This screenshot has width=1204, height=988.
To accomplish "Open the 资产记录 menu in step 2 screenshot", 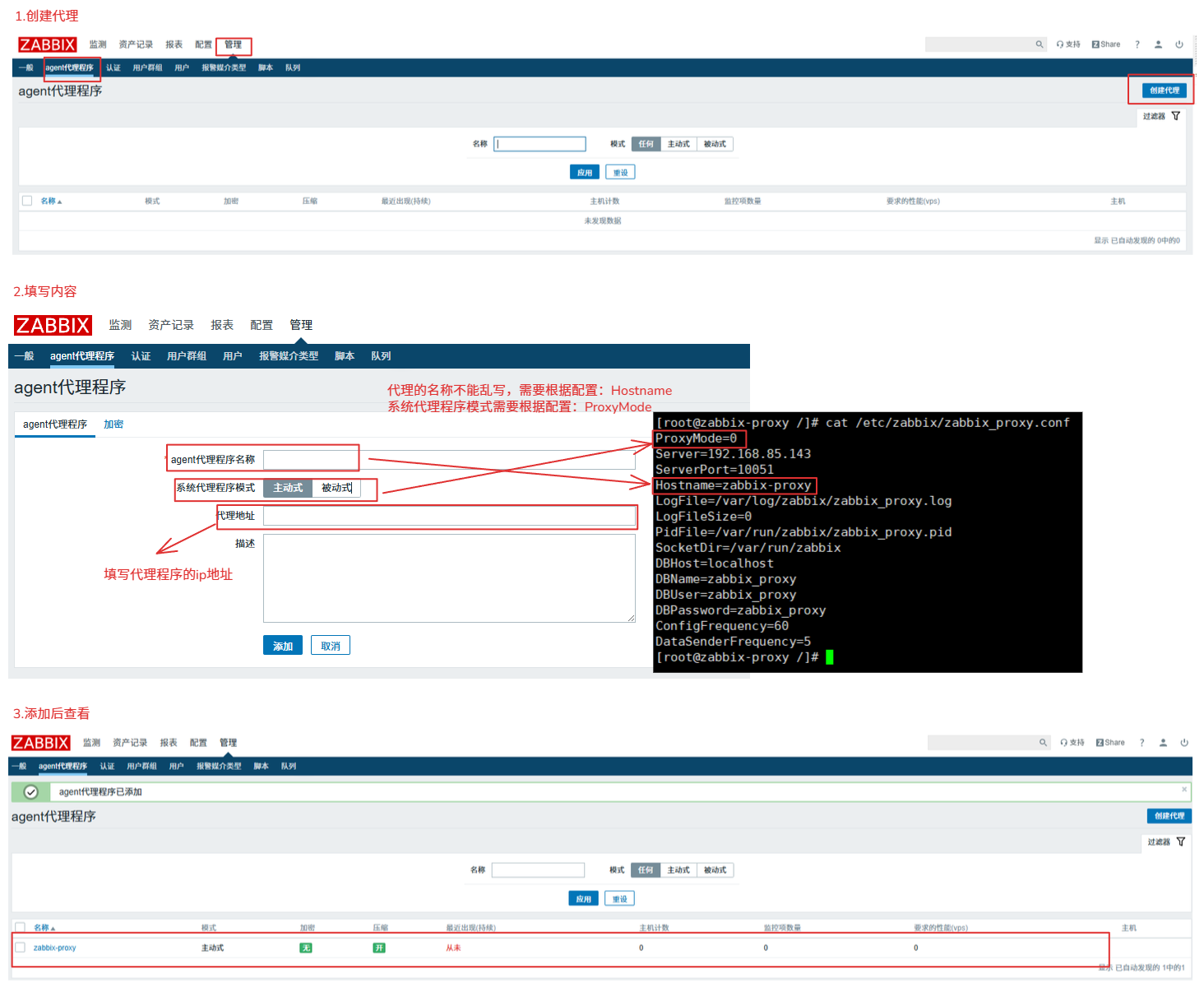I will click(171, 325).
